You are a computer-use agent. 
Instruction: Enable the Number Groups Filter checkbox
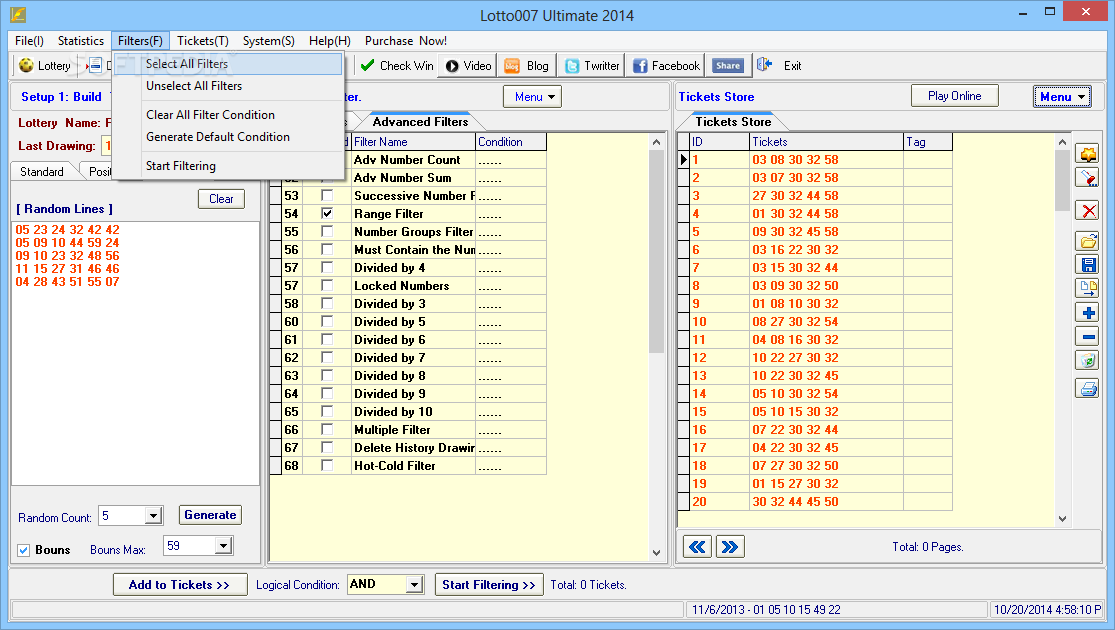327,231
